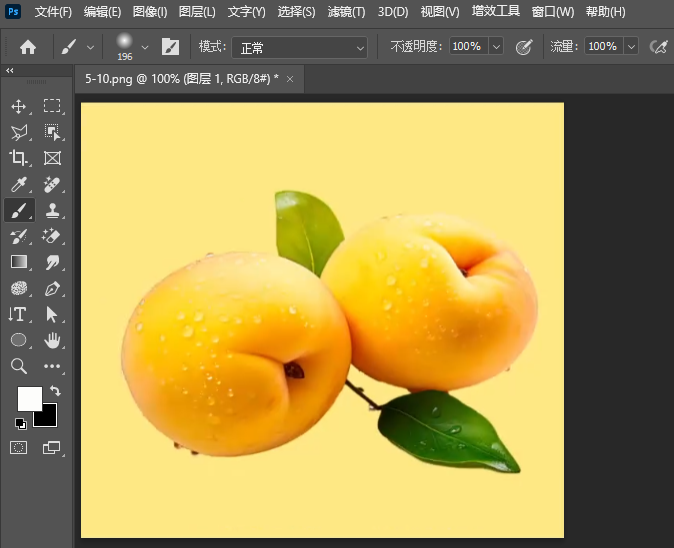Screen dimensions: 674x548
Task: Swap foreground and background colors
Action: point(55,391)
